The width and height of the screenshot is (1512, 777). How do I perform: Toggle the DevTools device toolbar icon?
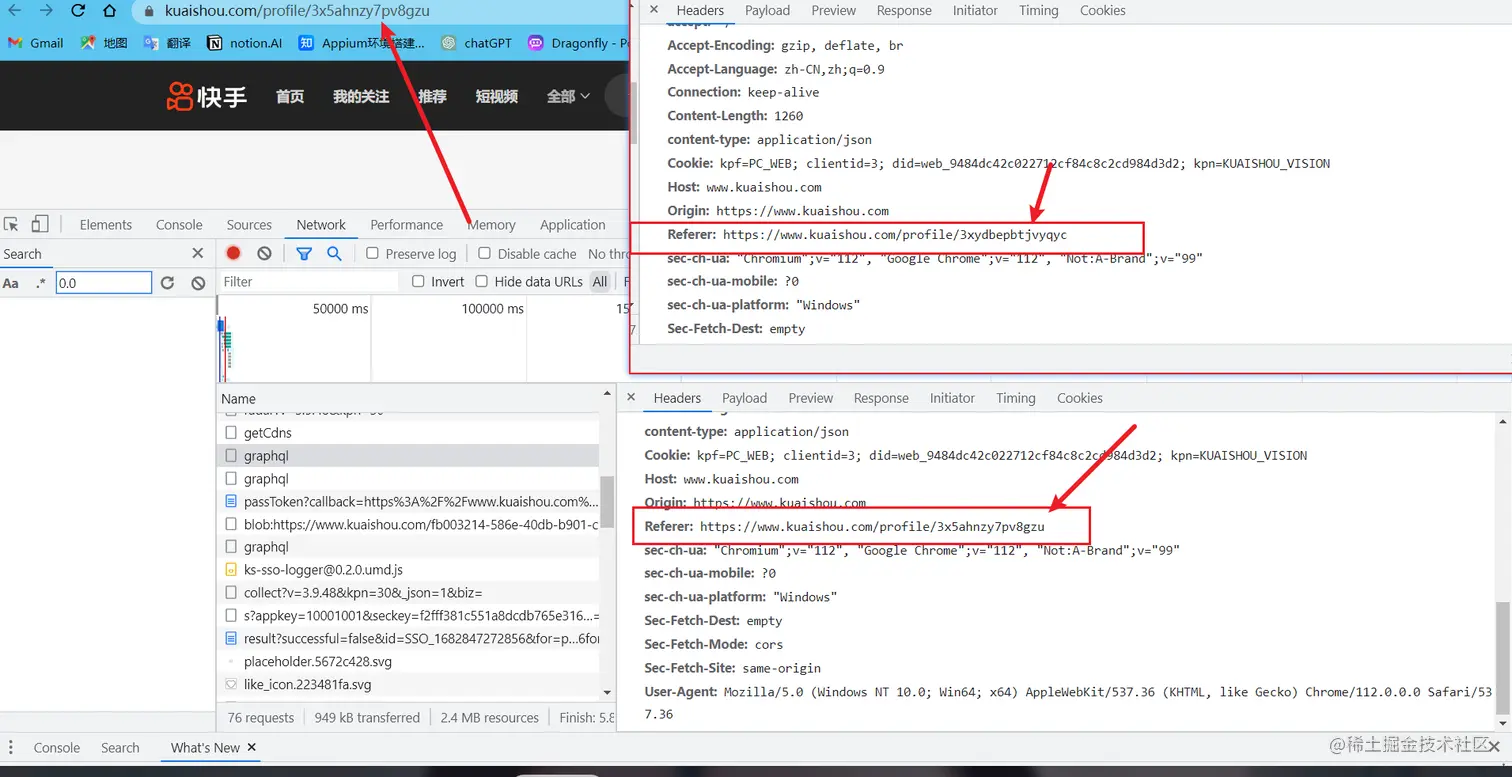tap(40, 224)
